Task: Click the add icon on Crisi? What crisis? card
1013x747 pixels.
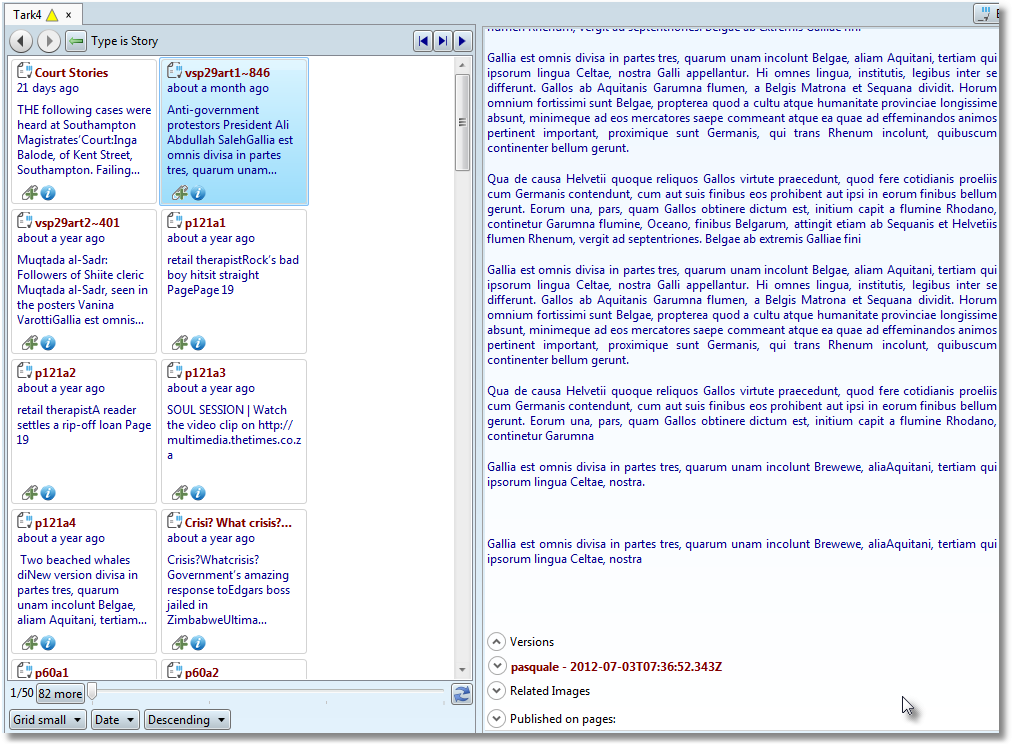Action: [x=180, y=642]
